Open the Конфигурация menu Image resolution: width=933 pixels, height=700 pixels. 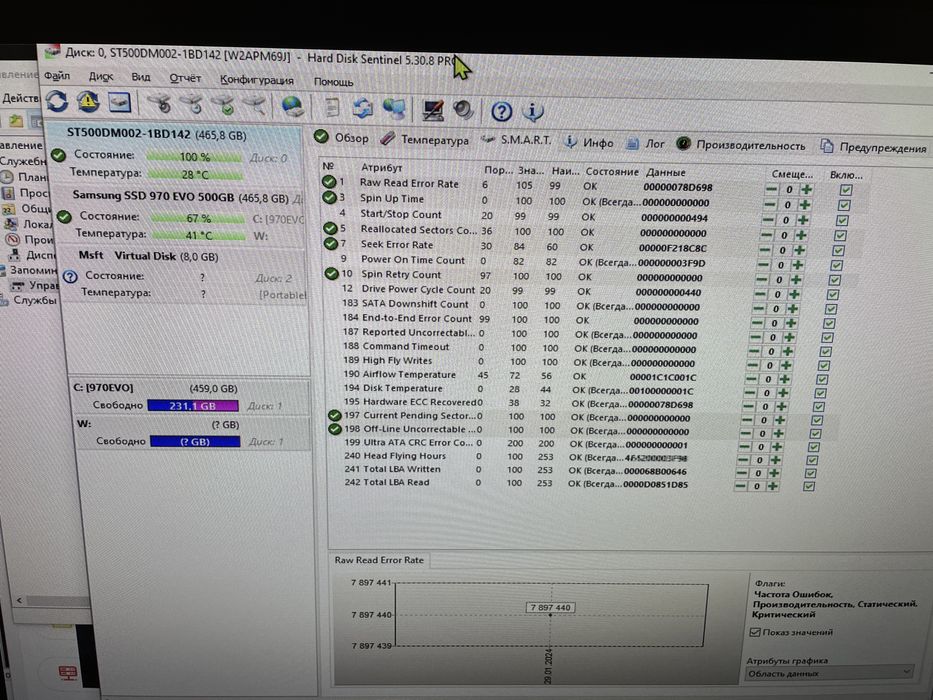coord(256,80)
